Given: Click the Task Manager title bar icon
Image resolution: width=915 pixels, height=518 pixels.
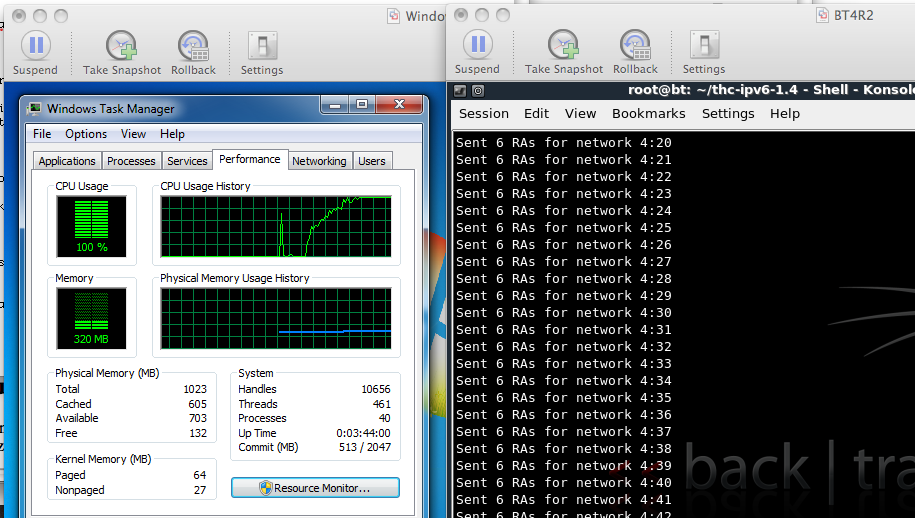Looking at the screenshot, I should click(35, 108).
